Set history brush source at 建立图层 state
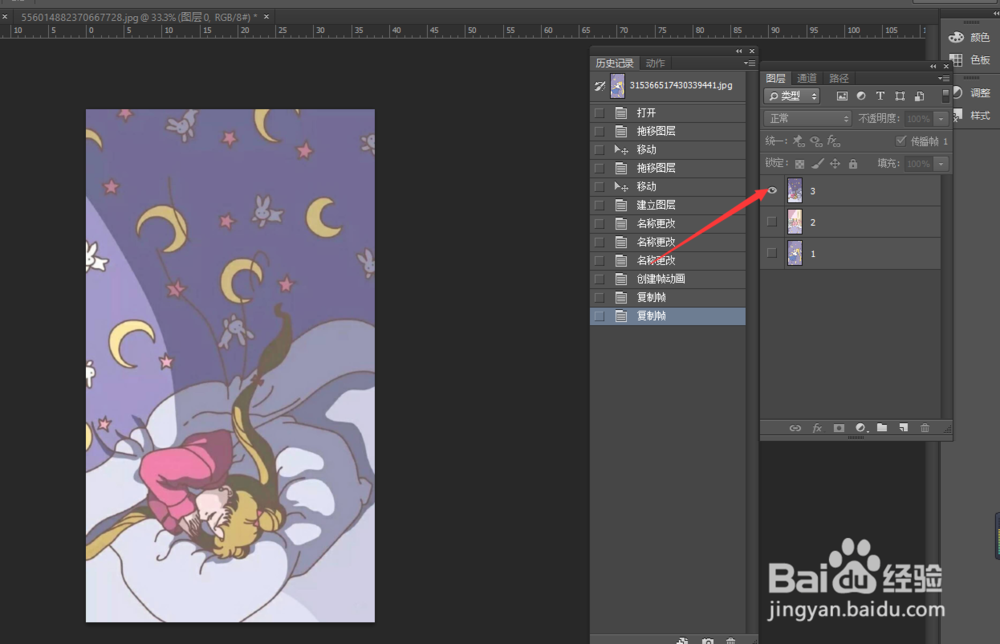 [x=599, y=205]
